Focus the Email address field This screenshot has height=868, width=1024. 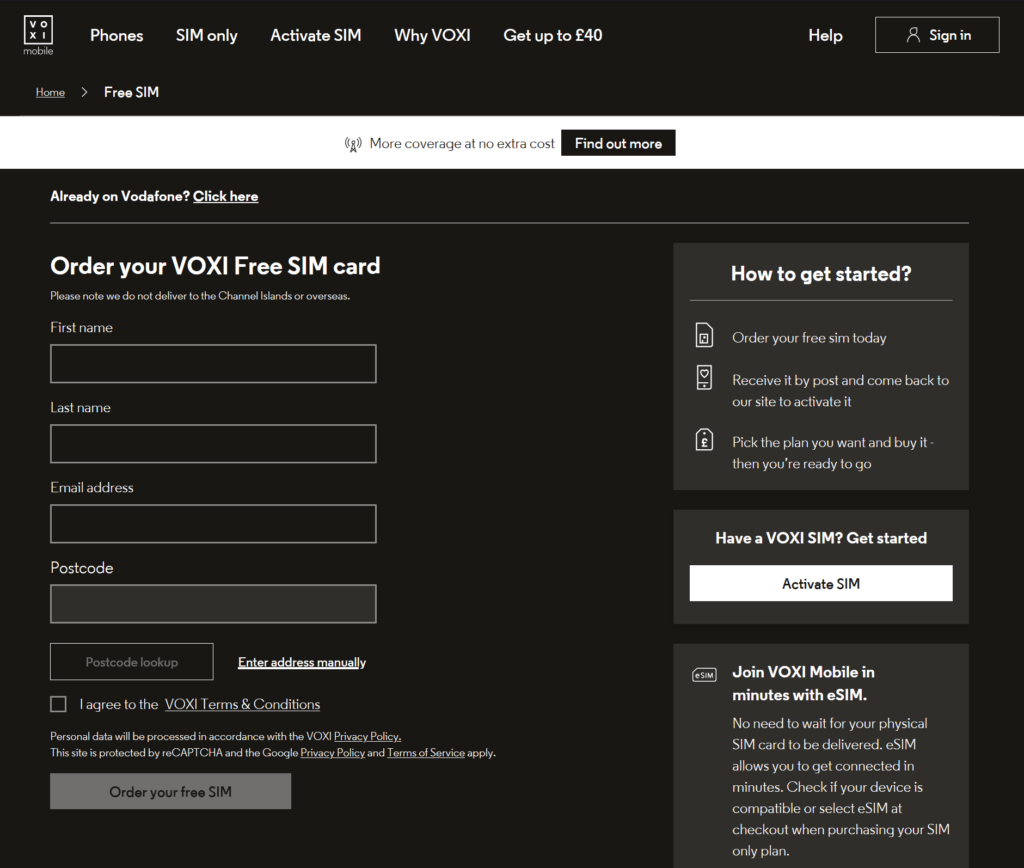tap(213, 524)
